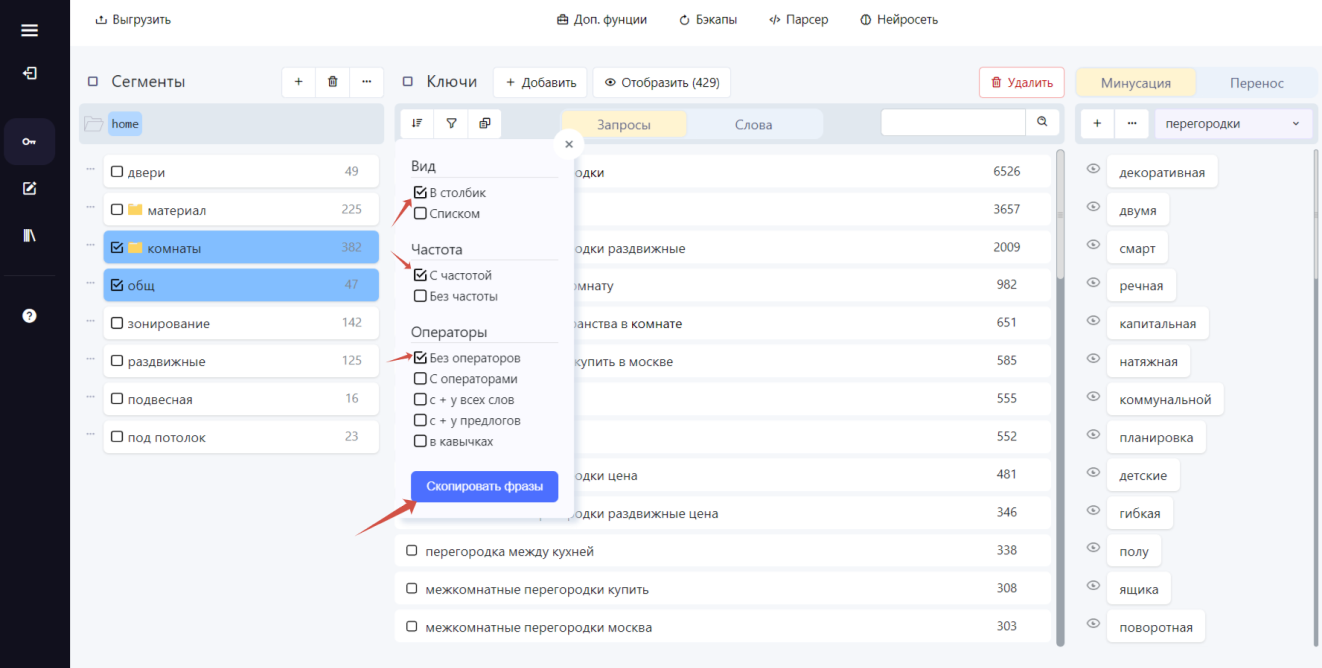Click the search magnifier icon
The image size is (1322, 668).
point(1042,122)
